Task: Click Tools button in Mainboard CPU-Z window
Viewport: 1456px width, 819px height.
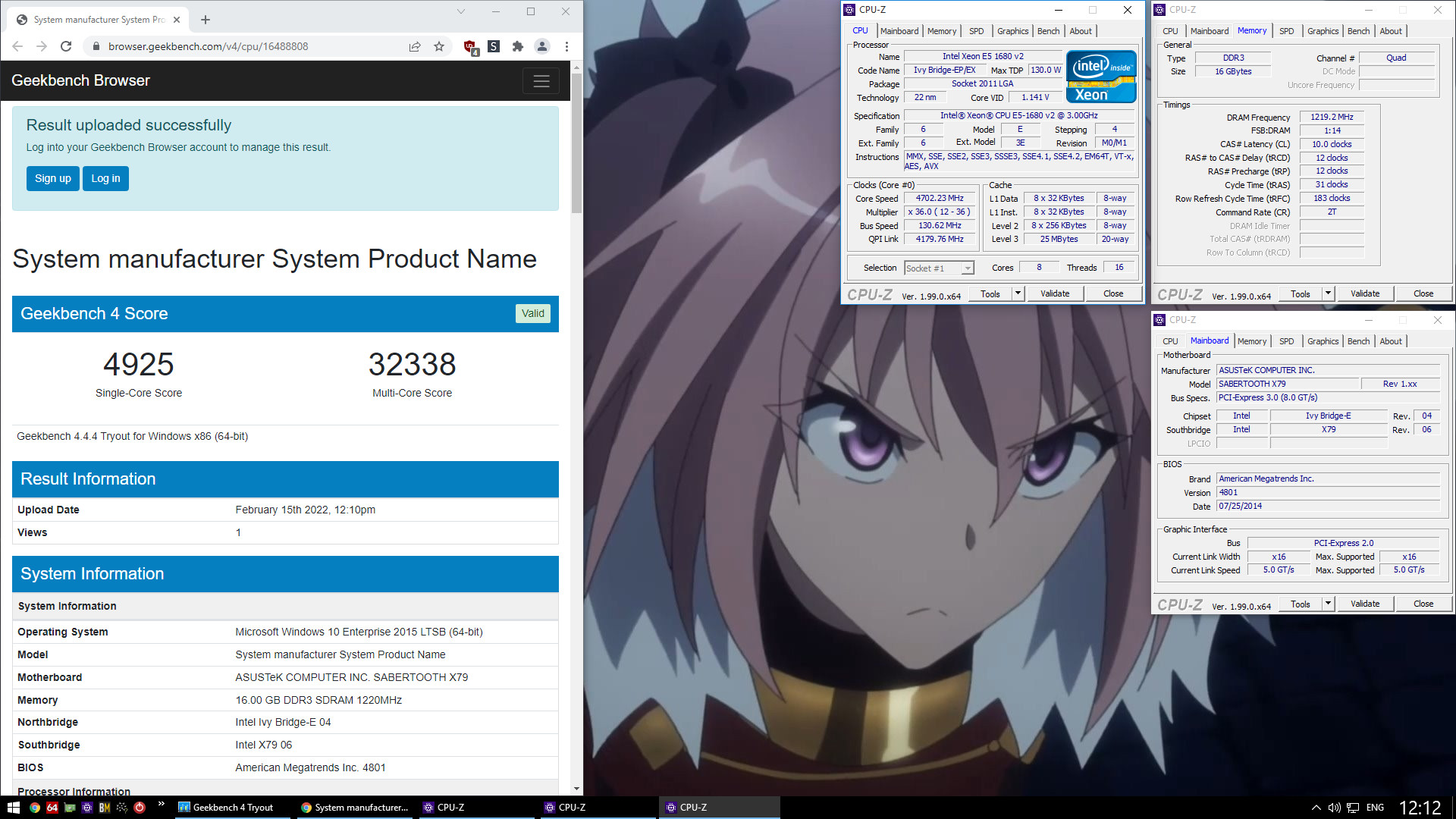Action: click(x=1301, y=604)
